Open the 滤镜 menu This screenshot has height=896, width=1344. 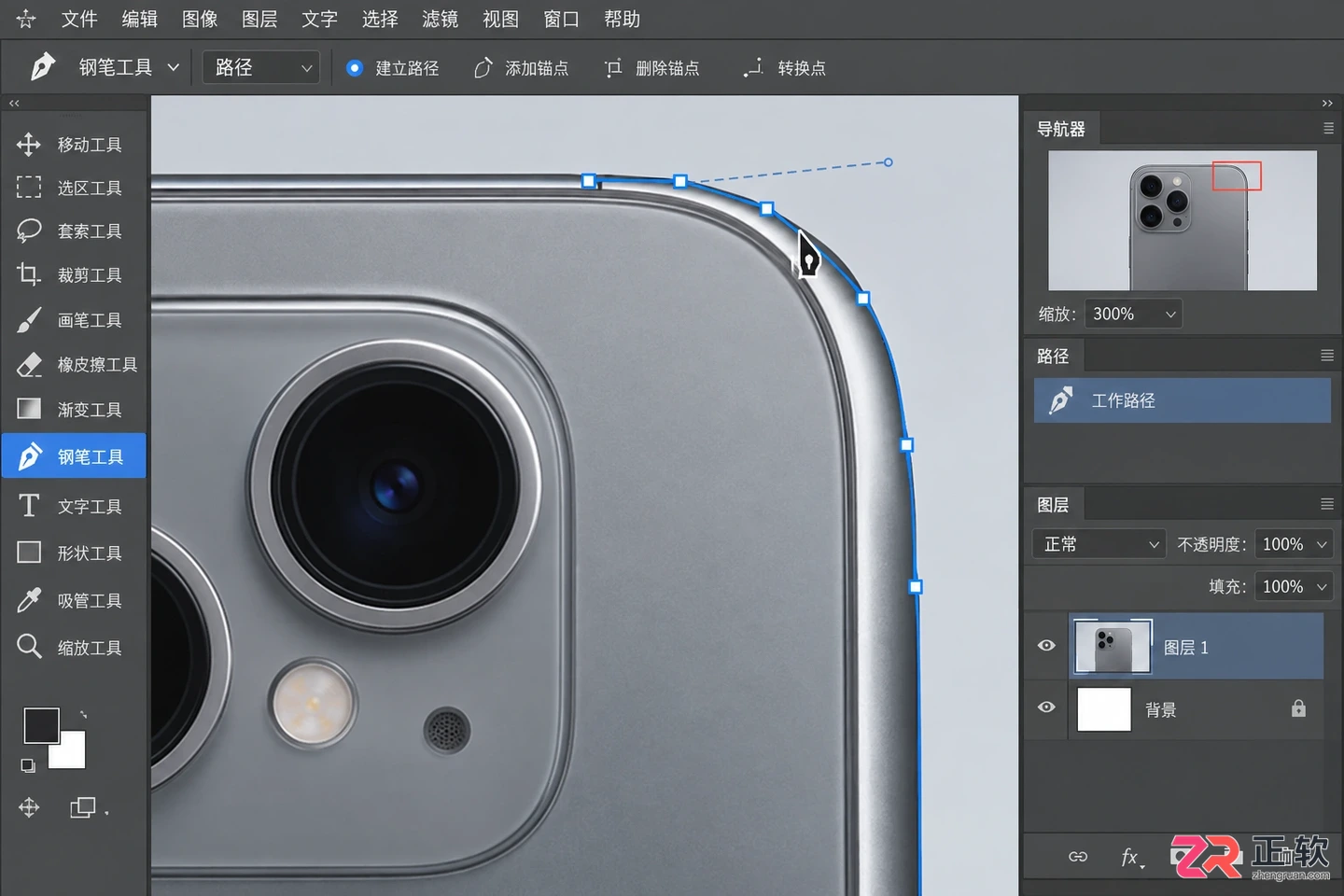tap(440, 19)
